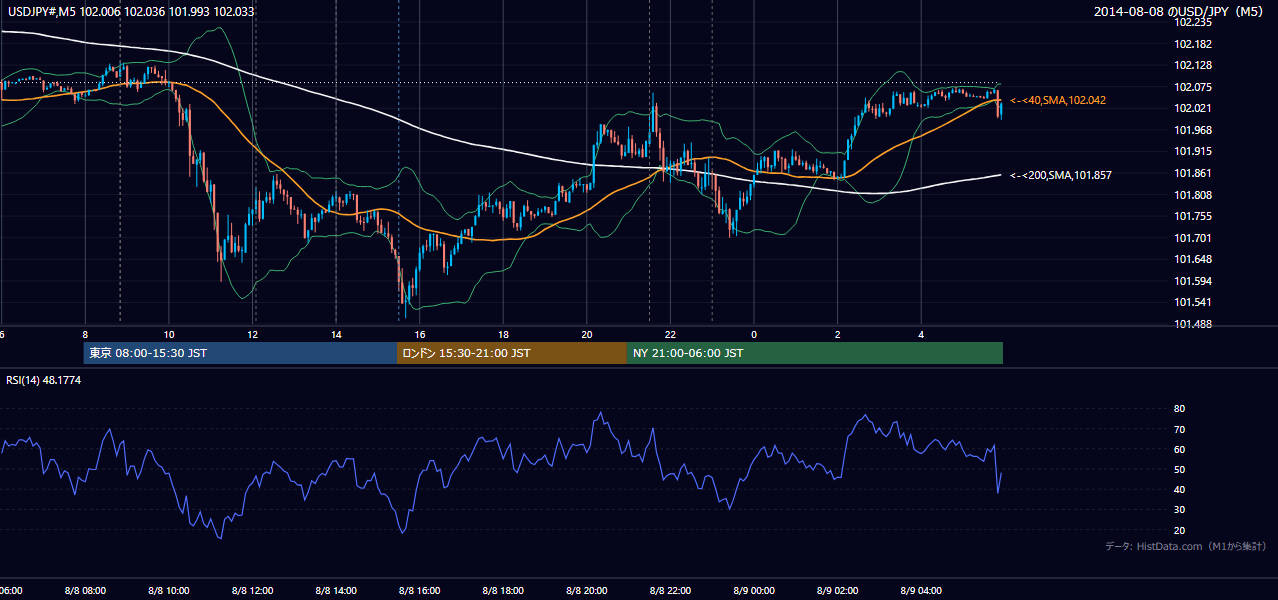Image resolution: width=1278 pixels, height=600 pixels.
Task: Click the hour 4 label under the chart
Action: coord(921,335)
